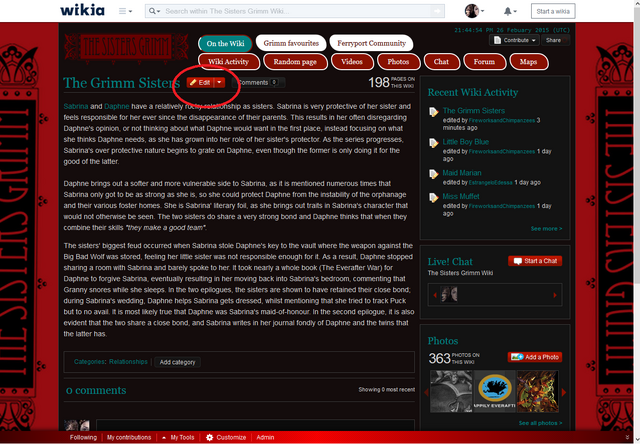The height and width of the screenshot is (444, 640).
Task: Expand the Edit button dropdown arrow
Action: [x=220, y=82]
